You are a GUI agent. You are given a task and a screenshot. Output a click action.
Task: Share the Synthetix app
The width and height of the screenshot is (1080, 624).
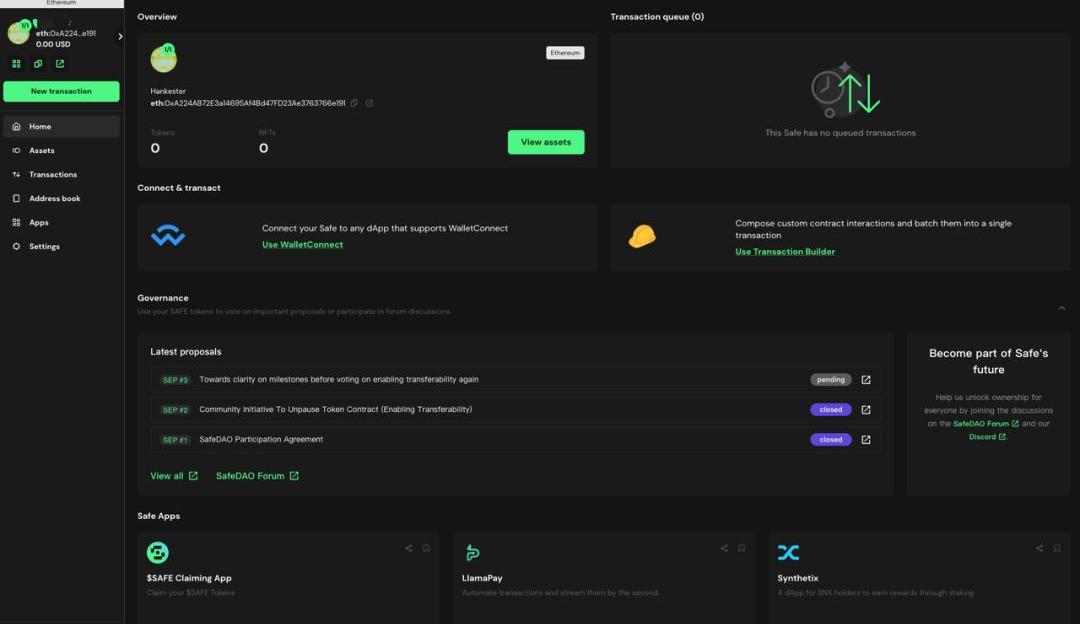1039,548
